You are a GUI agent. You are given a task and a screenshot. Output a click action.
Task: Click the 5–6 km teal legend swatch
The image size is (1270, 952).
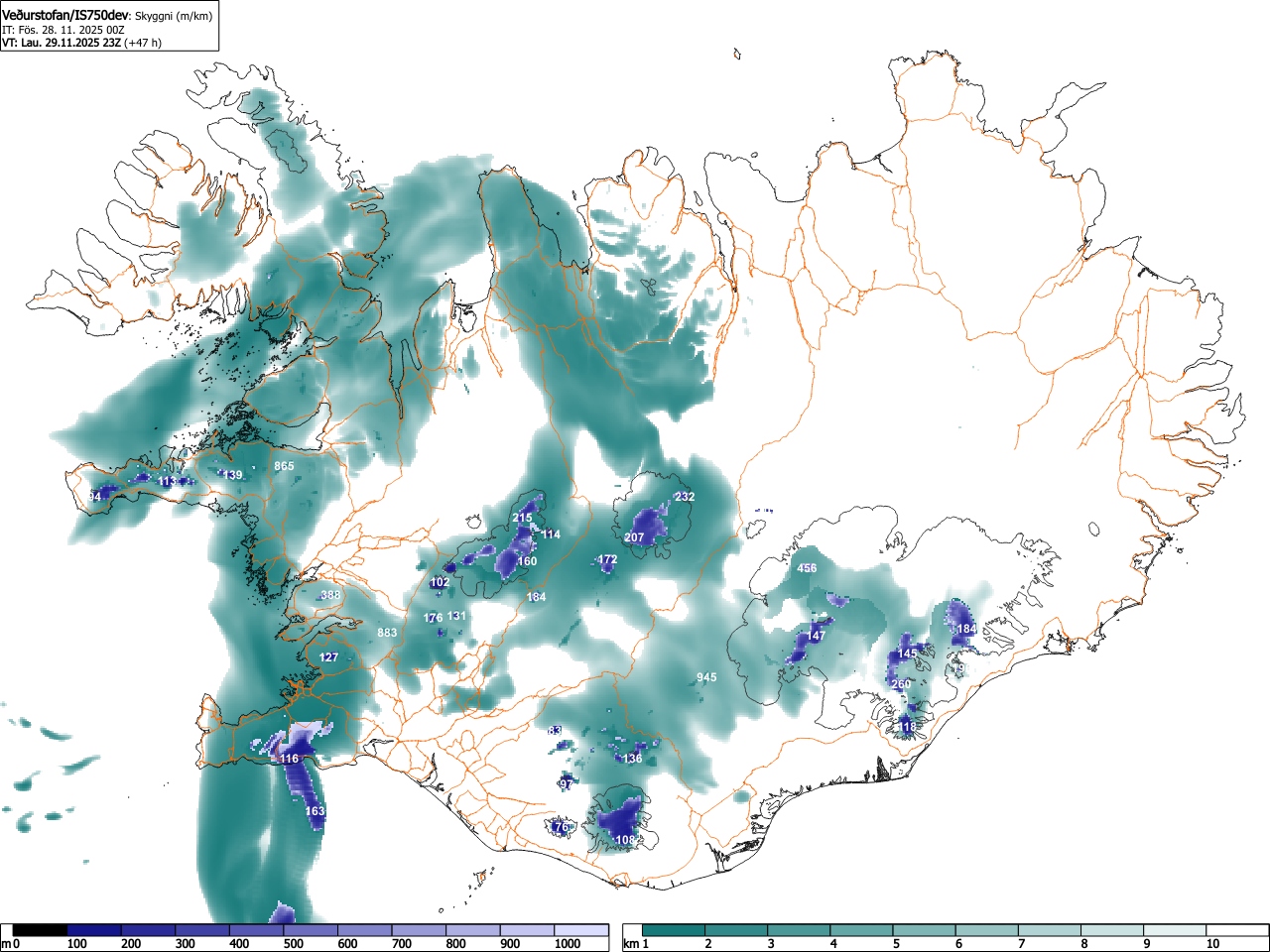926,930
